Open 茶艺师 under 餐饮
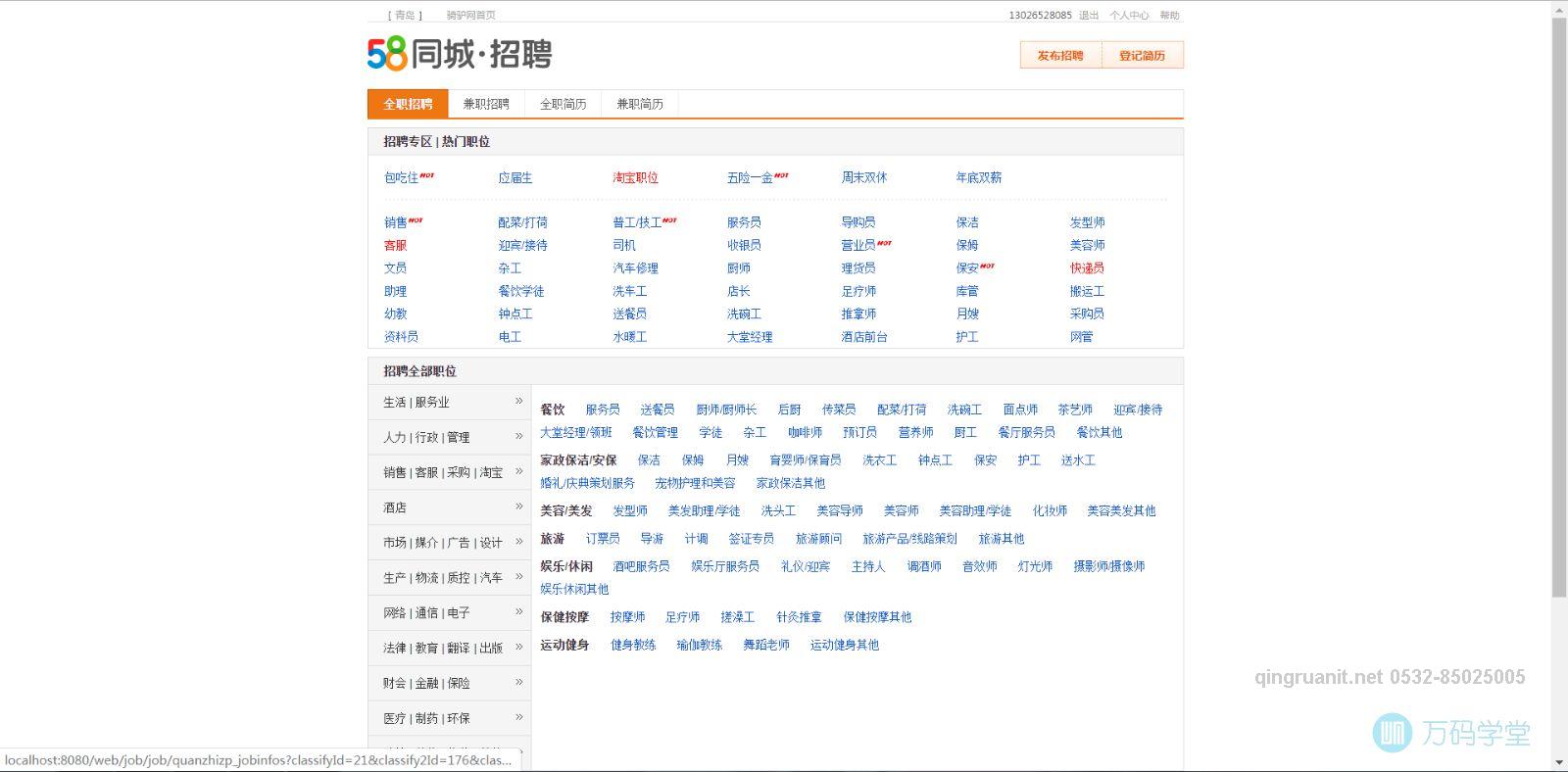The height and width of the screenshot is (772, 1568). coord(1075,410)
